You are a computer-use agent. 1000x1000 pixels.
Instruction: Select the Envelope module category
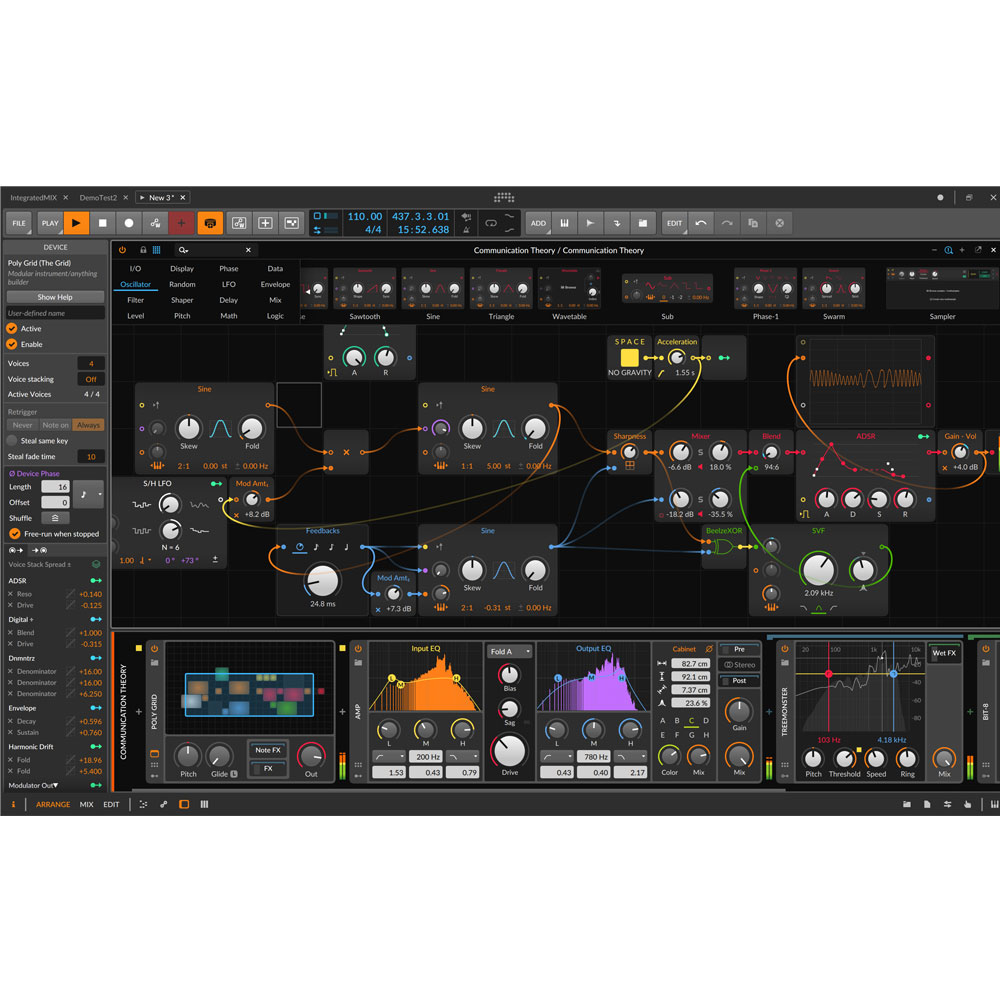[275, 284]
